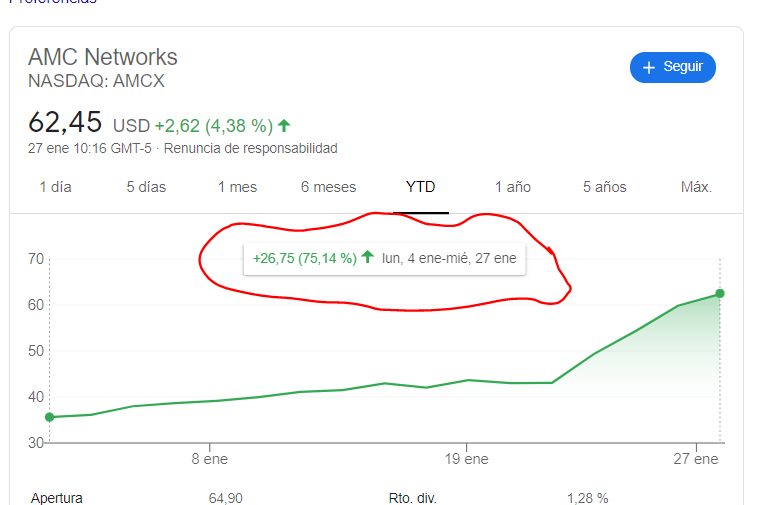Click the 27 ene axis label
Viewport: 765px width, 505px height.
click(x=696, y=459)
